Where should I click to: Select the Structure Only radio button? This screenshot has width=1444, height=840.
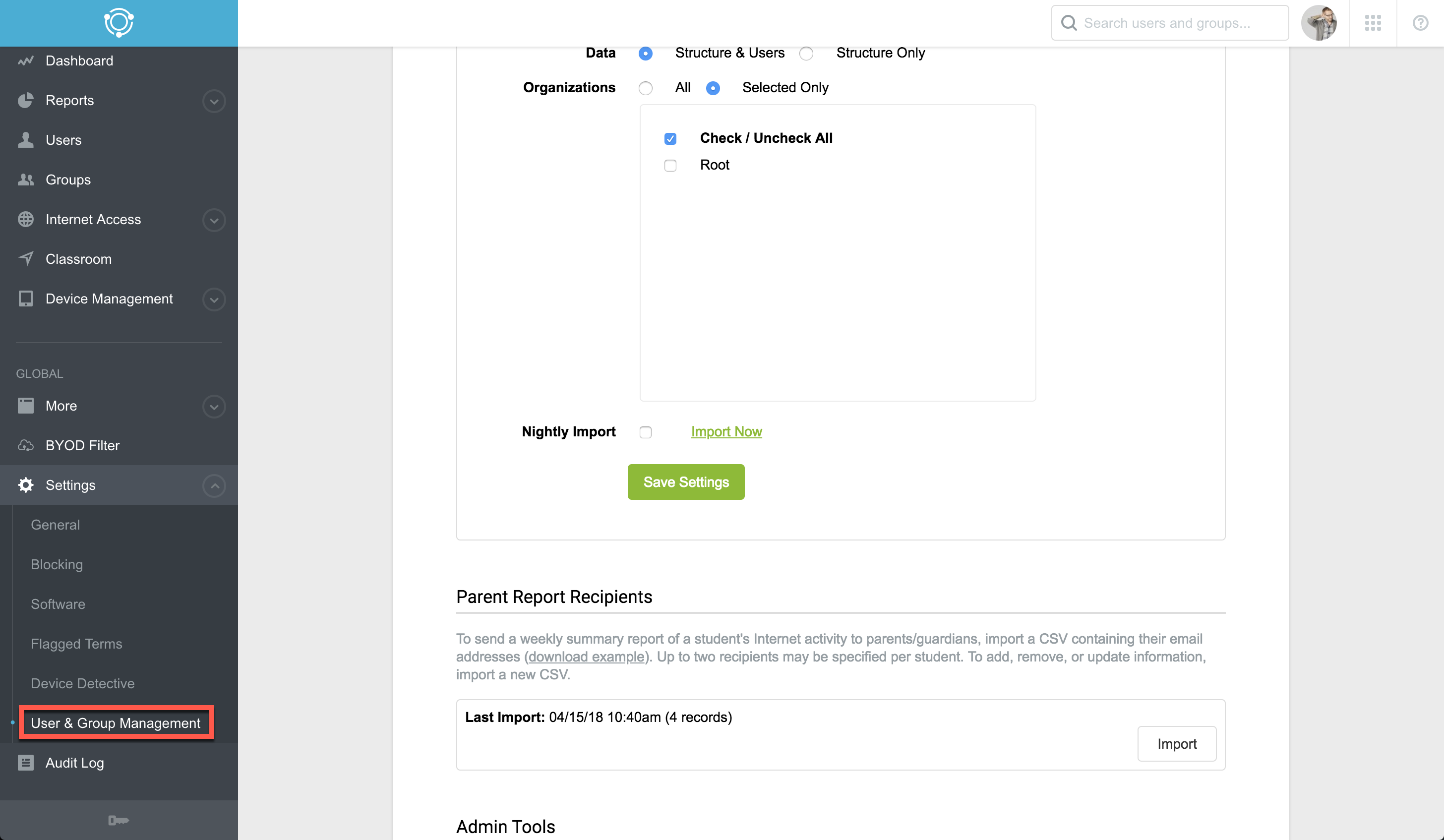[806, 54]
